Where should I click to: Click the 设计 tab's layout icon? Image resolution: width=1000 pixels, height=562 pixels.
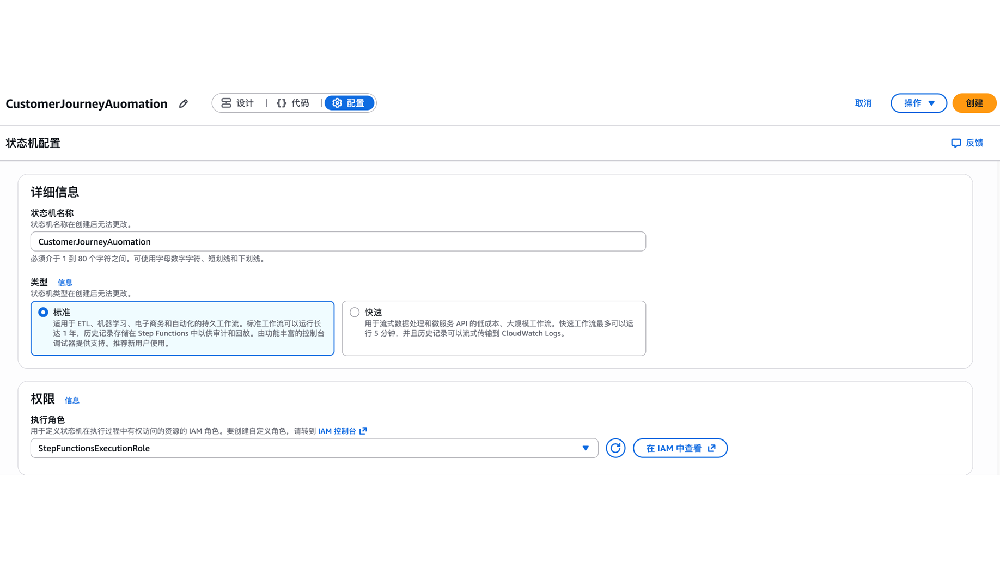point(226,103)
